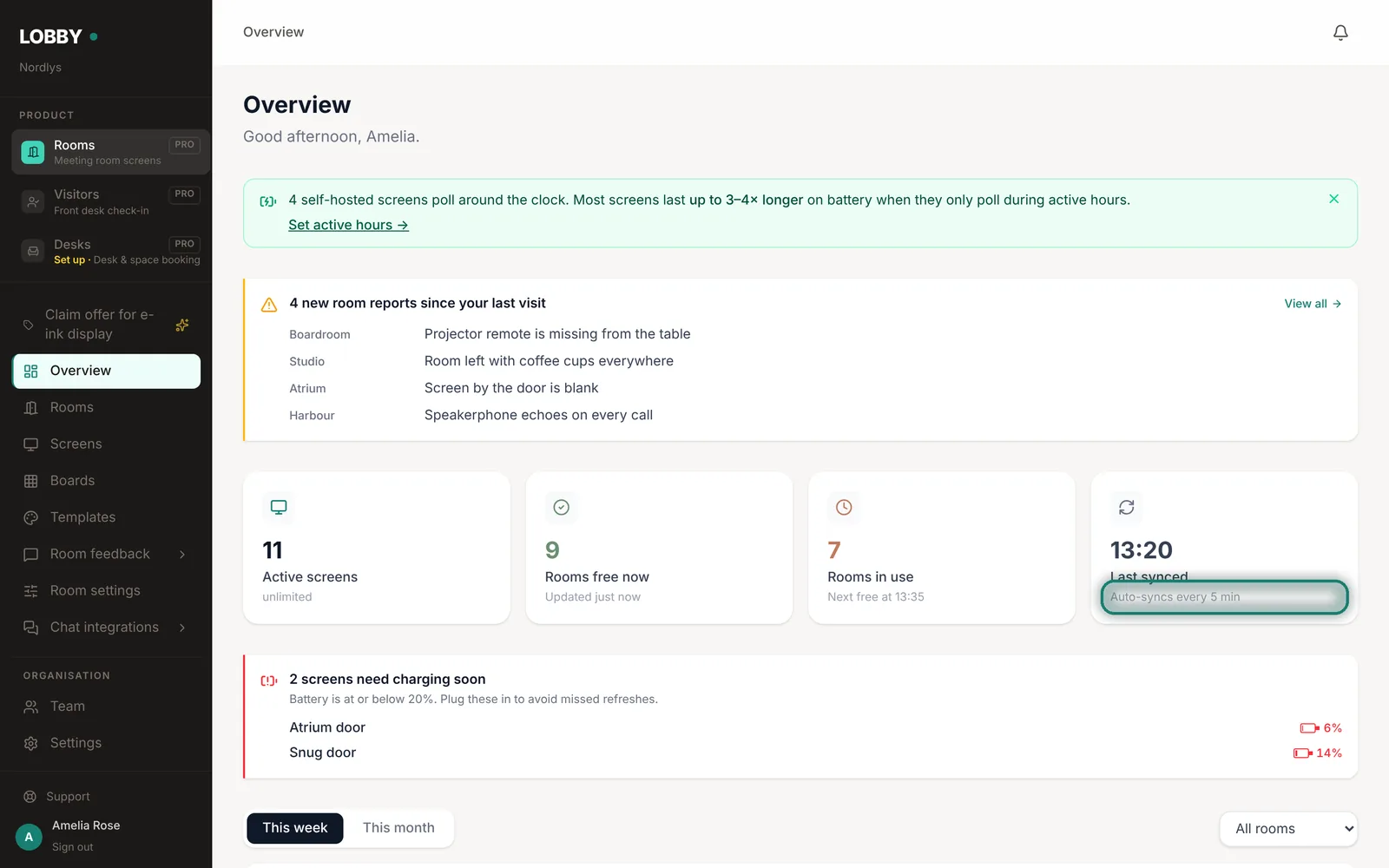
Task: Click the Atrium door 6% battery icon
Action: [x=1309, y=728]
